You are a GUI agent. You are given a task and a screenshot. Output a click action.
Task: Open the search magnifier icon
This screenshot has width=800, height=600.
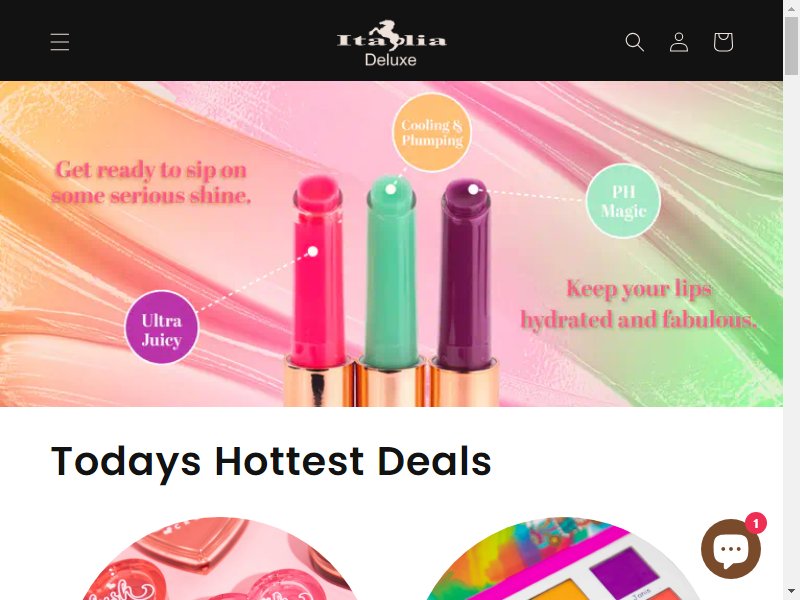[x=635, y=42]
